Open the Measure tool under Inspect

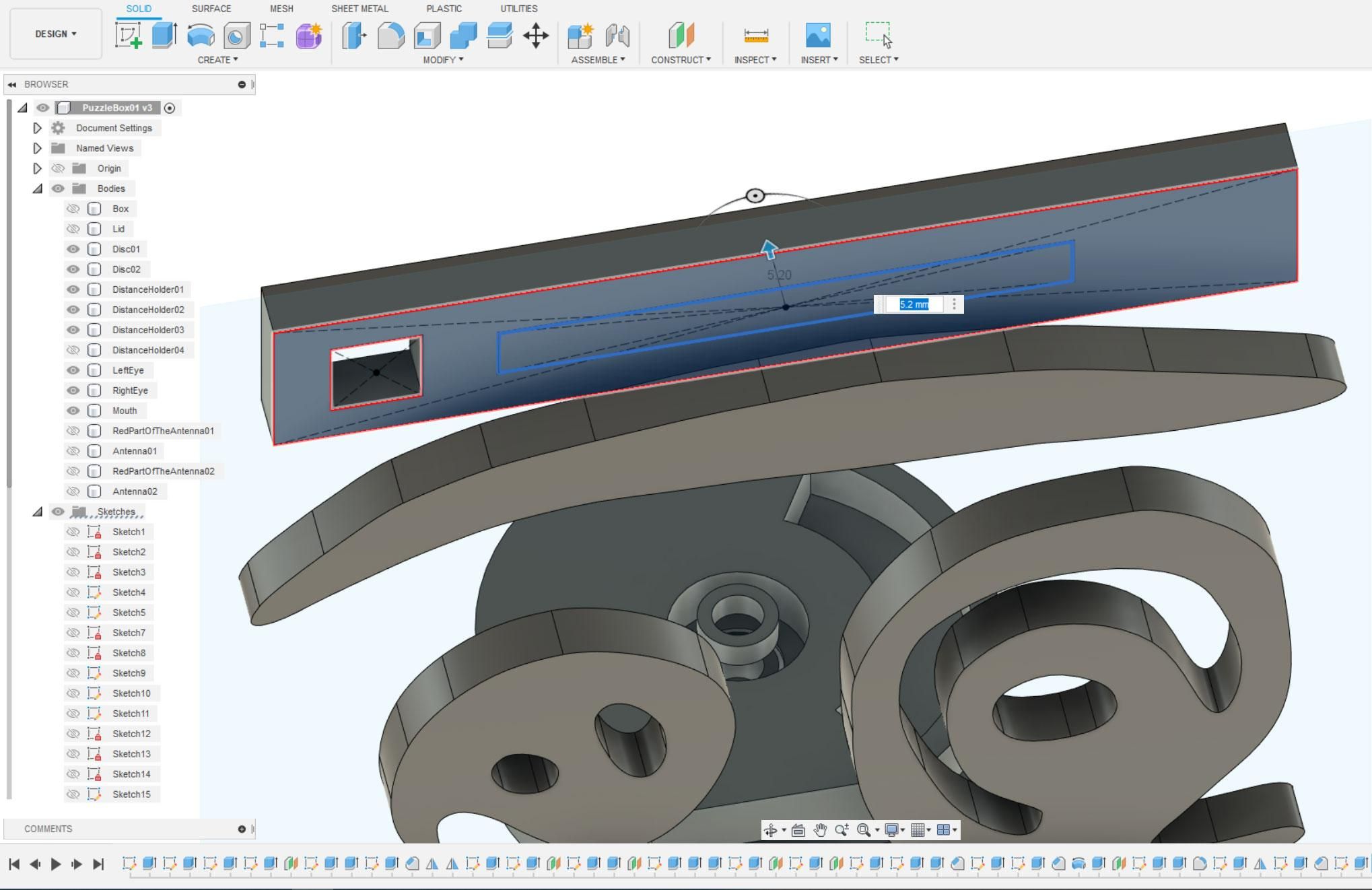click(755, 35)
